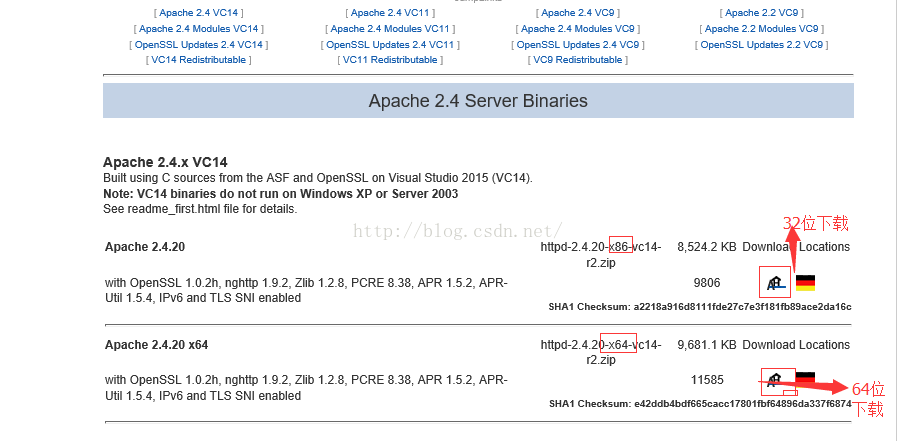Click the Windows XP compatibility note
The height and width of the screenshot is (441, 897).
280,194
